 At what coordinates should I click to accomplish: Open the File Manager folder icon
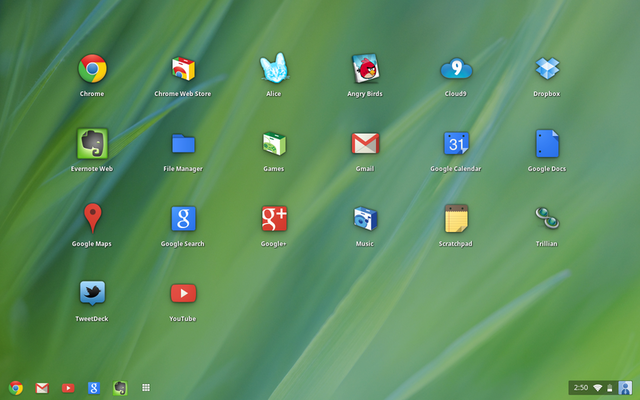coord(183,143)
